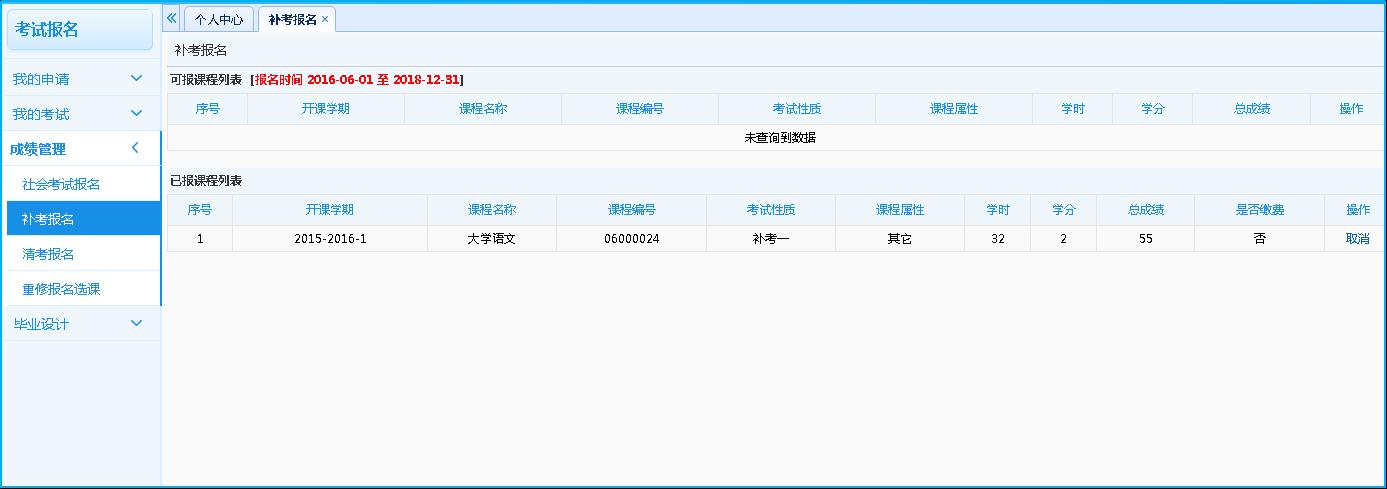Screen dimensions: 1387x489
Task: Open 重修报名选课 in the sidebar
Action: point(61,289)
